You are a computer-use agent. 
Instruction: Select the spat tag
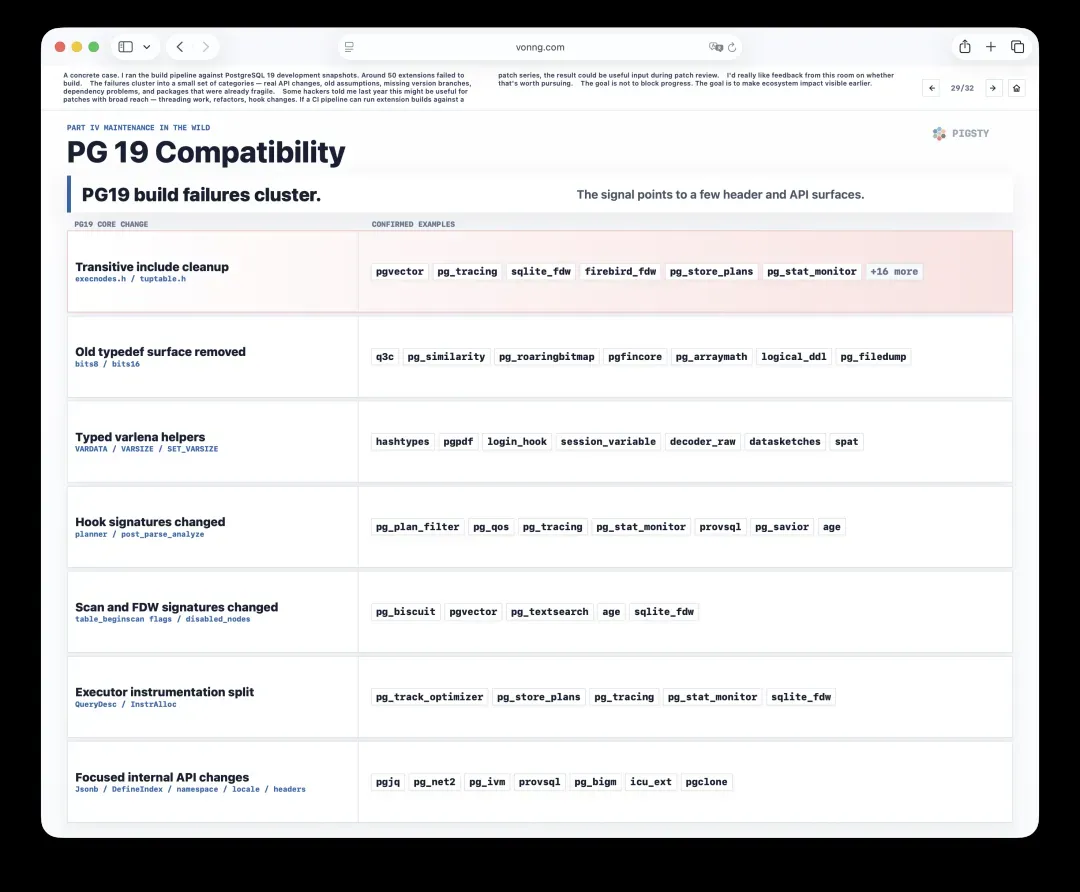[x=847, y=442]
